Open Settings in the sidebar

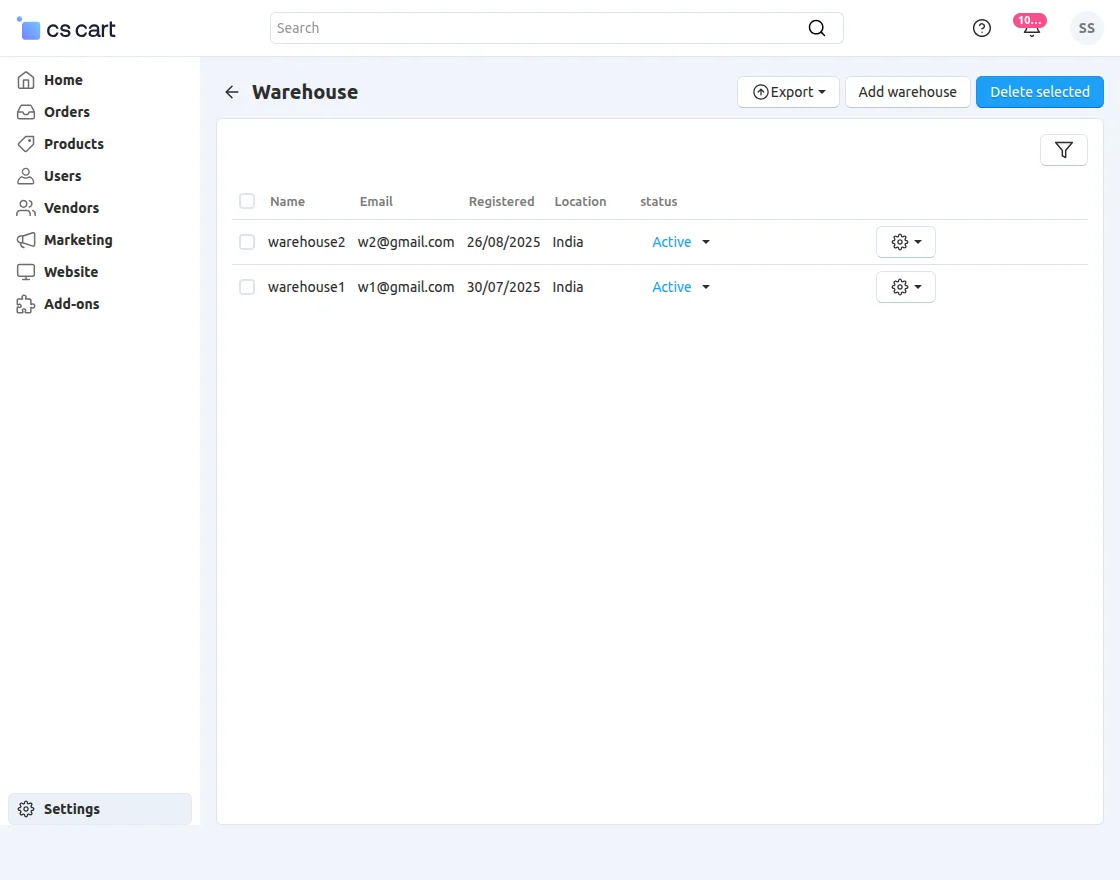(x=71, y=809)
